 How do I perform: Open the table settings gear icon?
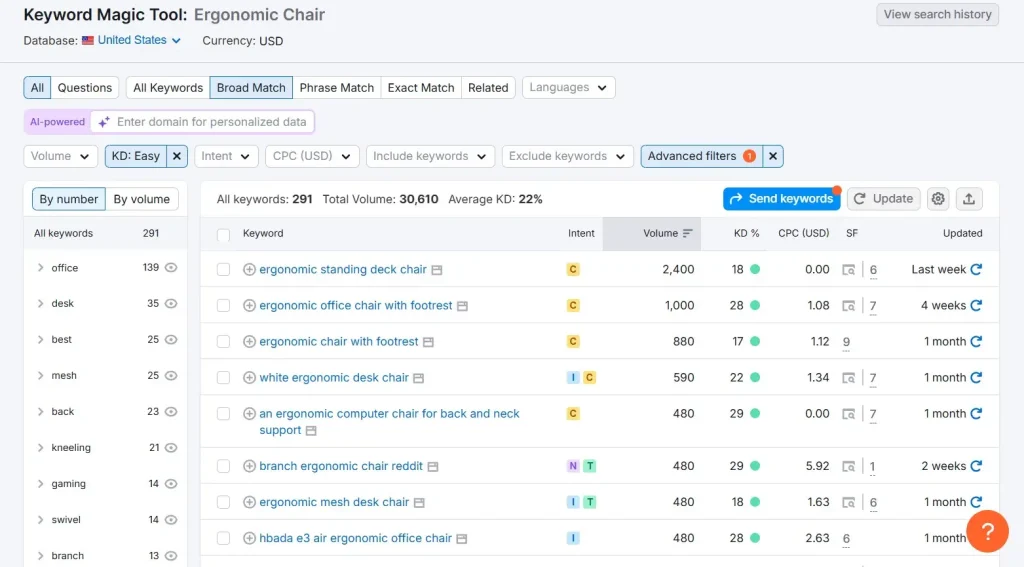click(938, 199)
